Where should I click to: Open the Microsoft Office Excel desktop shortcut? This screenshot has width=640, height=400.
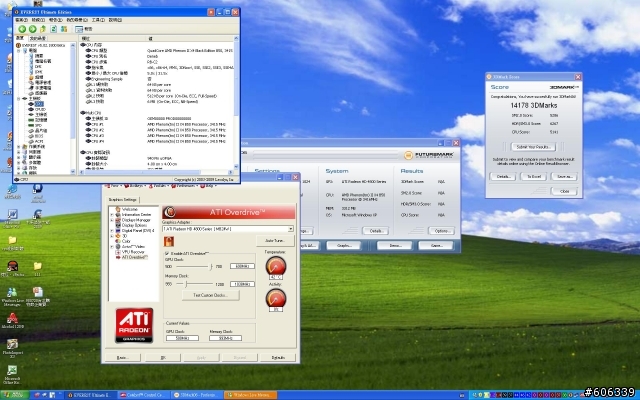tap(12, 375)
